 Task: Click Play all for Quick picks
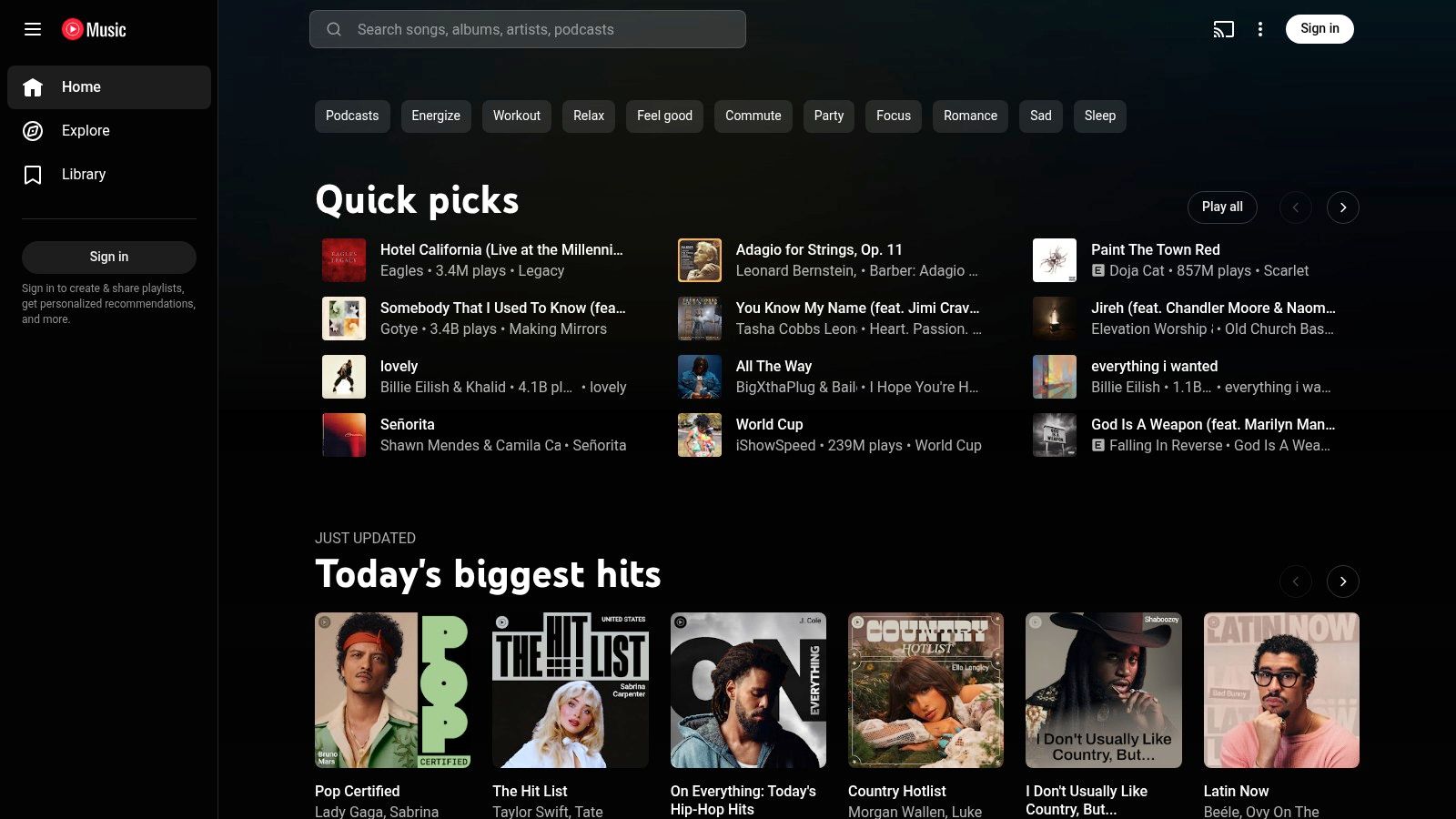click(1222, 207)
